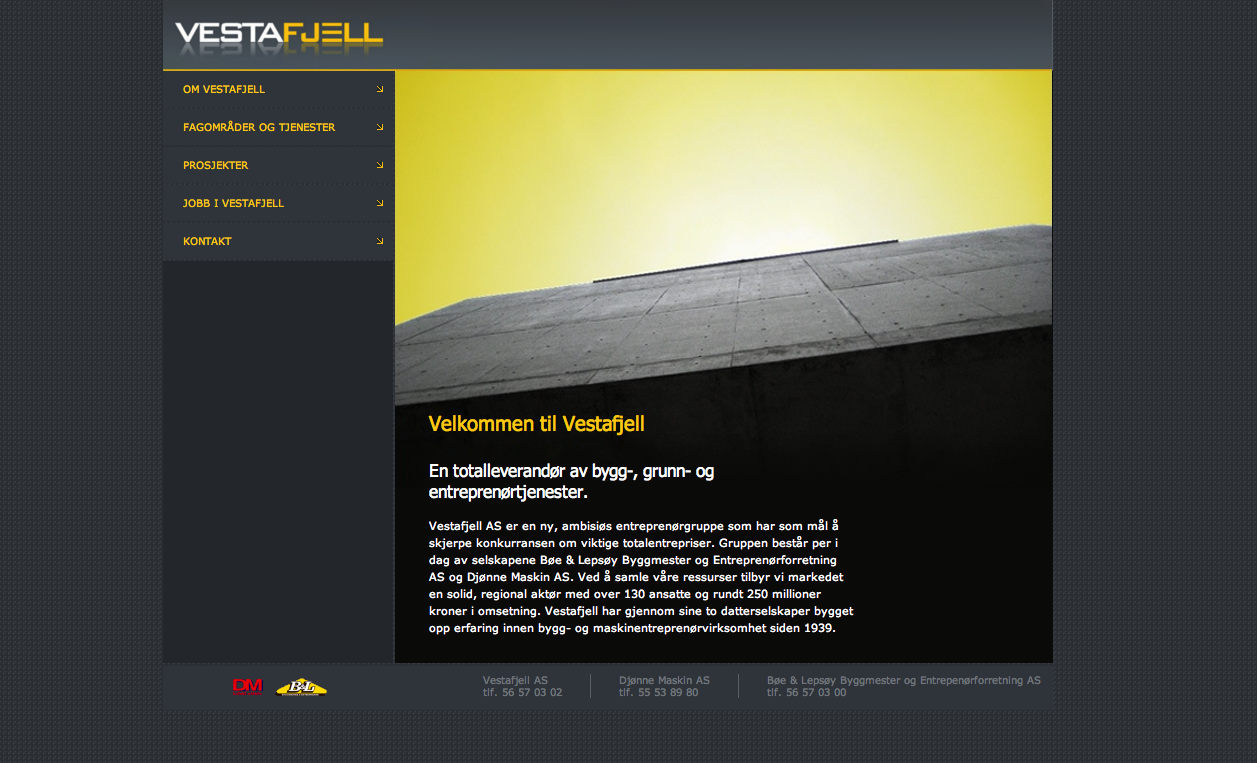Click the arrow icon beside Om Vestafjell
This screenshot has height=763, width=1257.
point(380,89)
